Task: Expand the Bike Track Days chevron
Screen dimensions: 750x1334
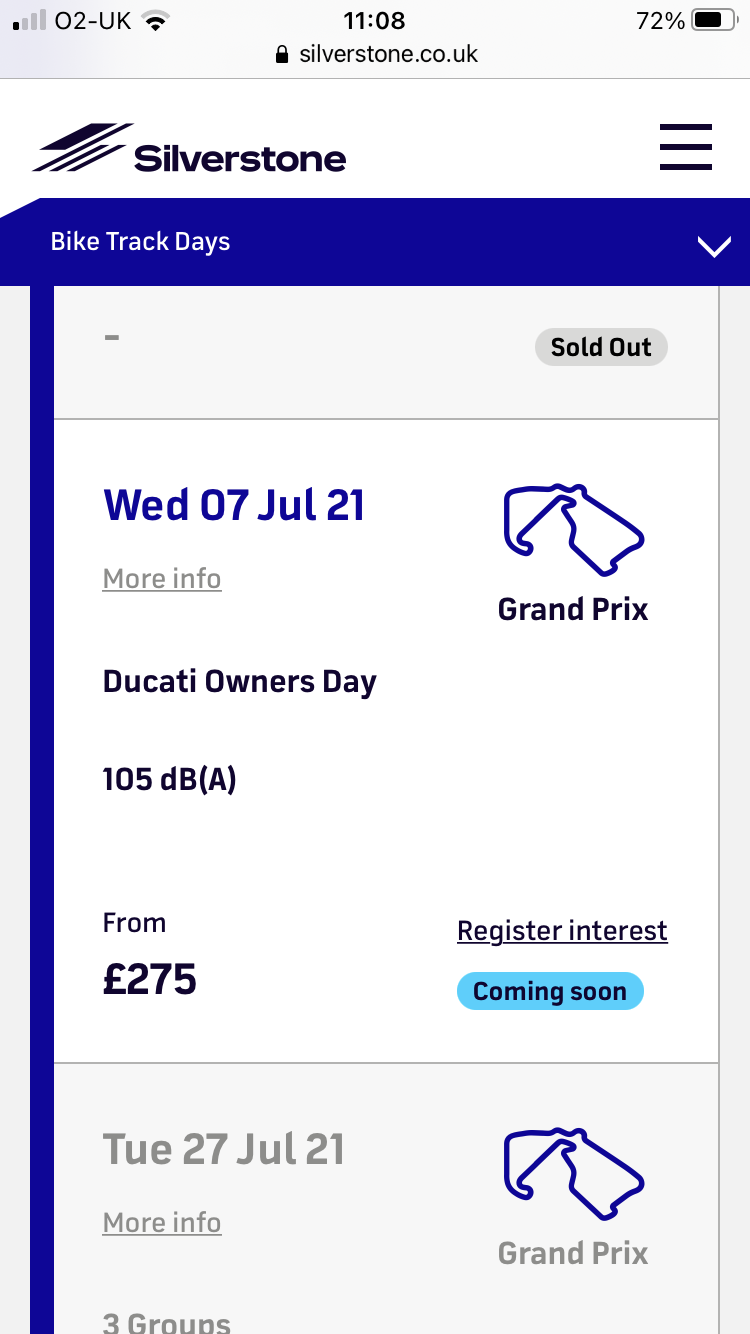Action: (x=714, y=247)
